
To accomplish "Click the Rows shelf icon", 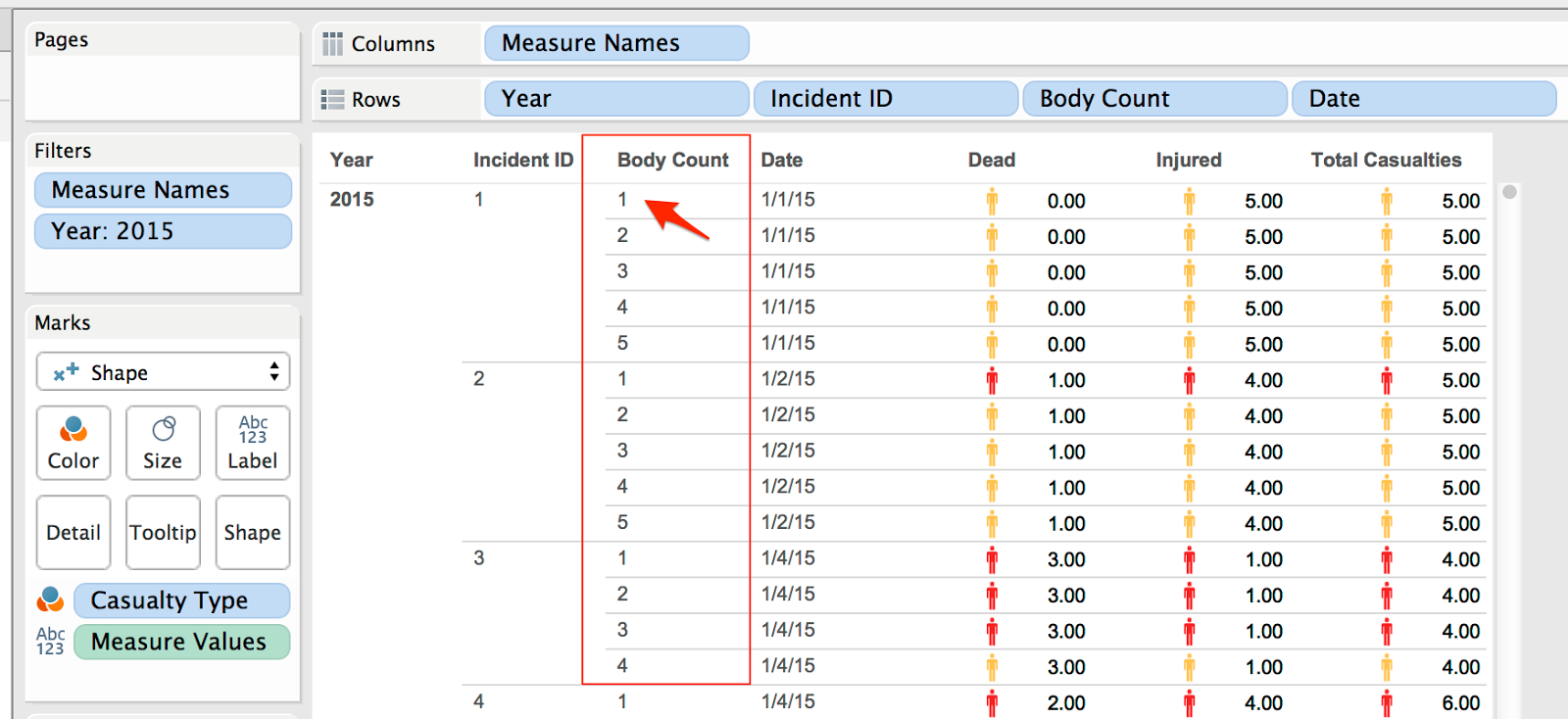I will [333, 100].
